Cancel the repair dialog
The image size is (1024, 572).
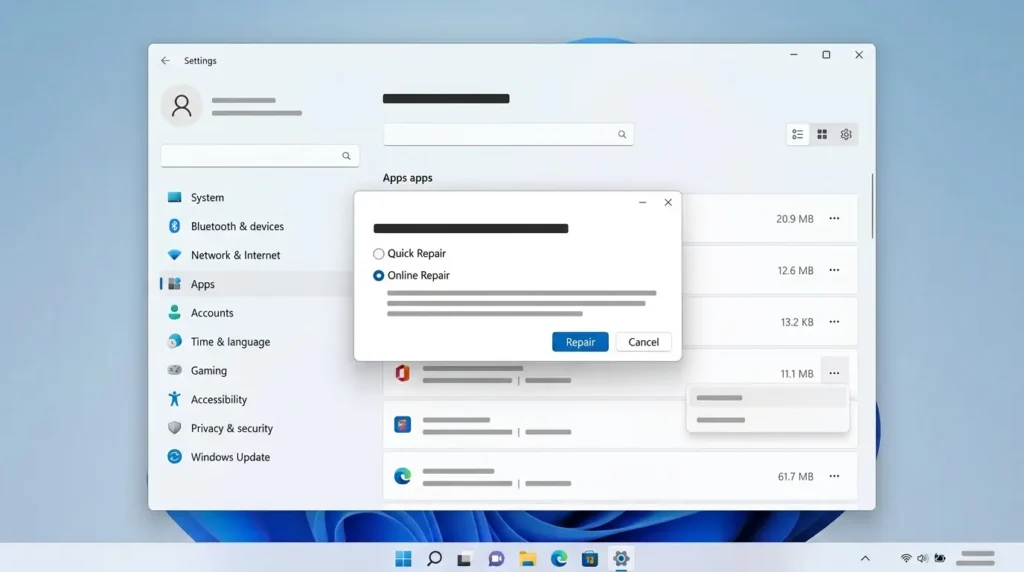pyautogui.click(x=643, y=342)
